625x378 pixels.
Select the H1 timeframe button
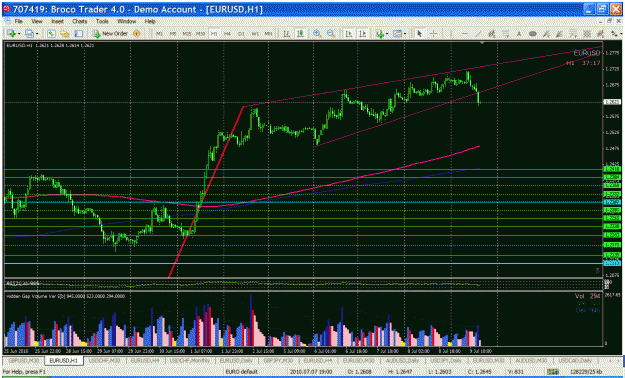[214, 34]
